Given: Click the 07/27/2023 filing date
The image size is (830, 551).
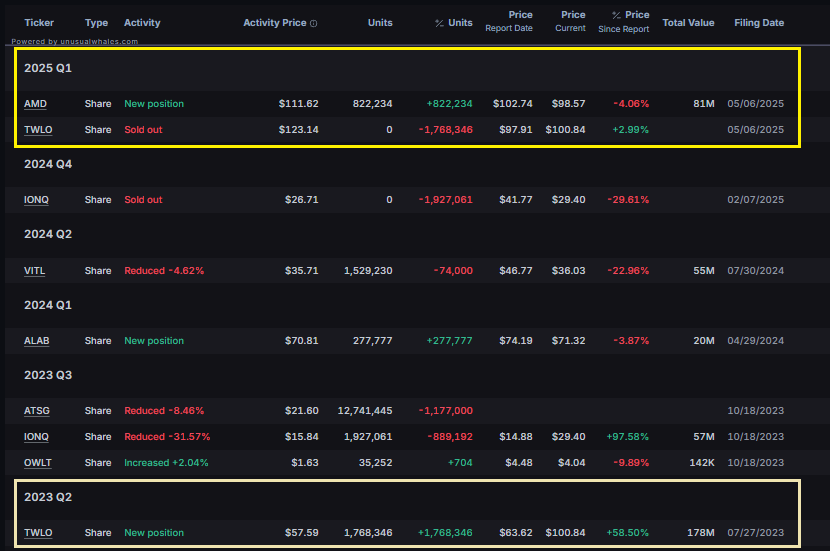Looking at the screenshot, I should click(755, 532).
